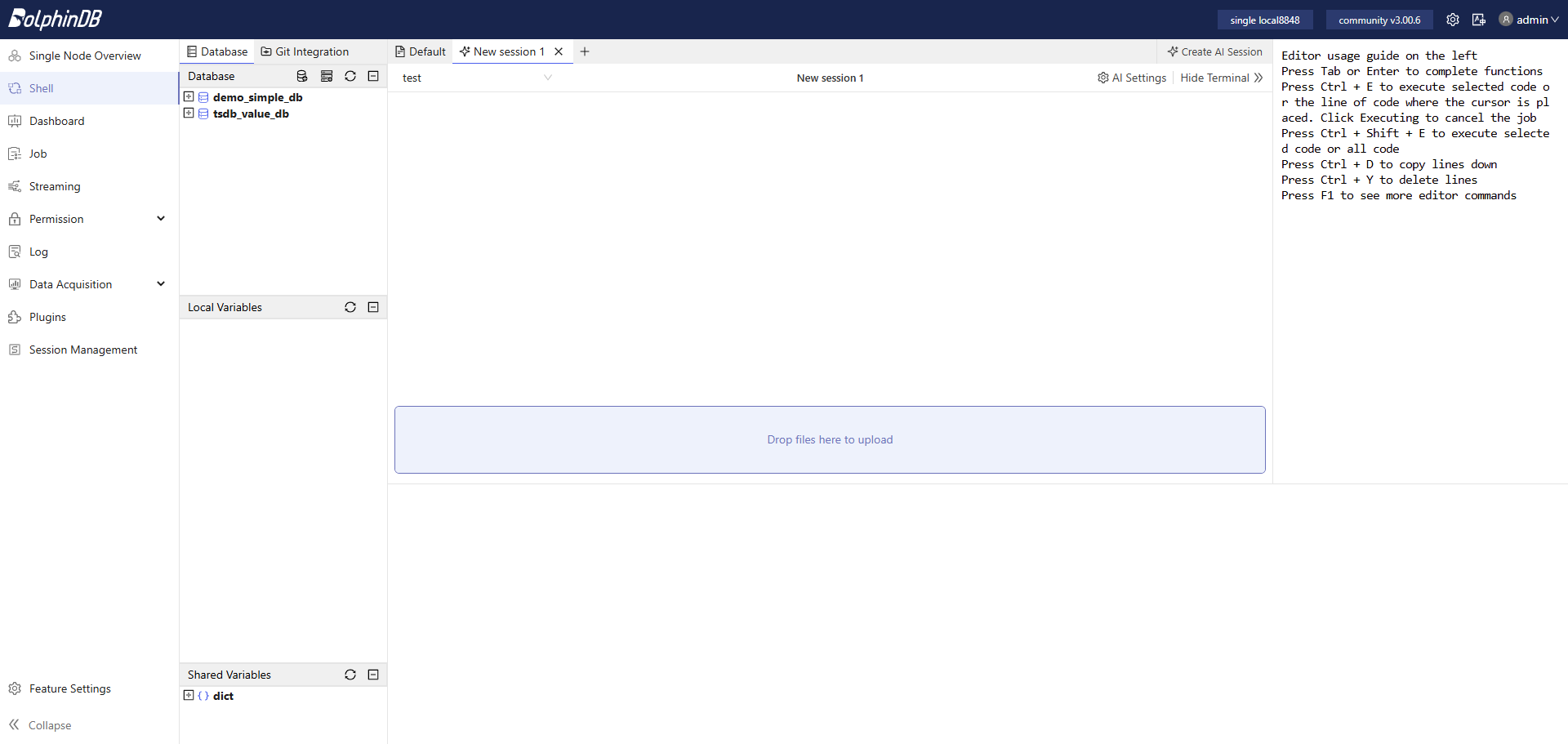Viewport: 1568px width, 744px height.
Task: Expand the demo_simple_db tree node
Action: (189, 96)
